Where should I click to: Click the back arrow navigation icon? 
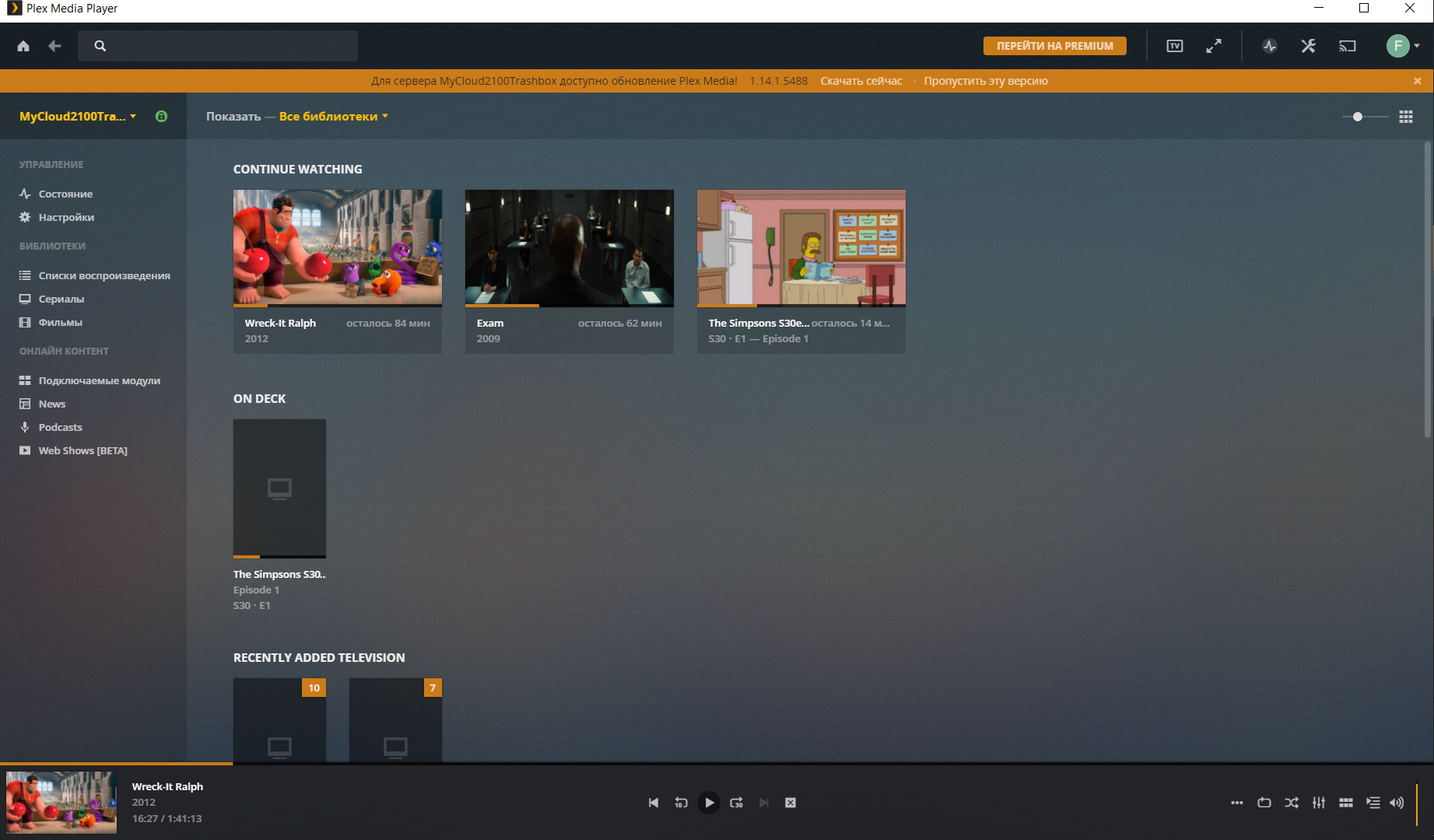coord(54,46)
